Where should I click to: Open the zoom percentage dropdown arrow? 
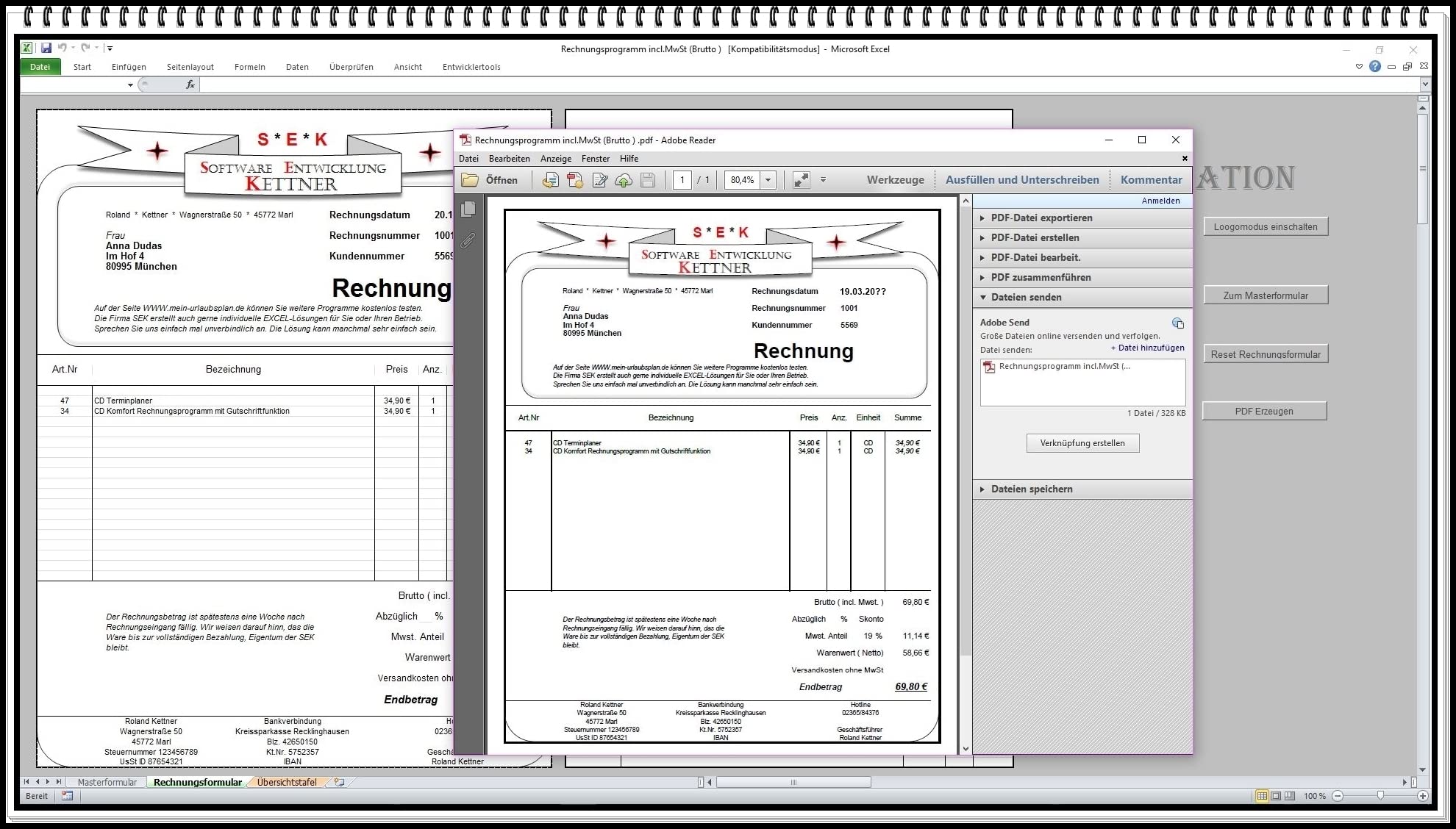pos(768,180)
